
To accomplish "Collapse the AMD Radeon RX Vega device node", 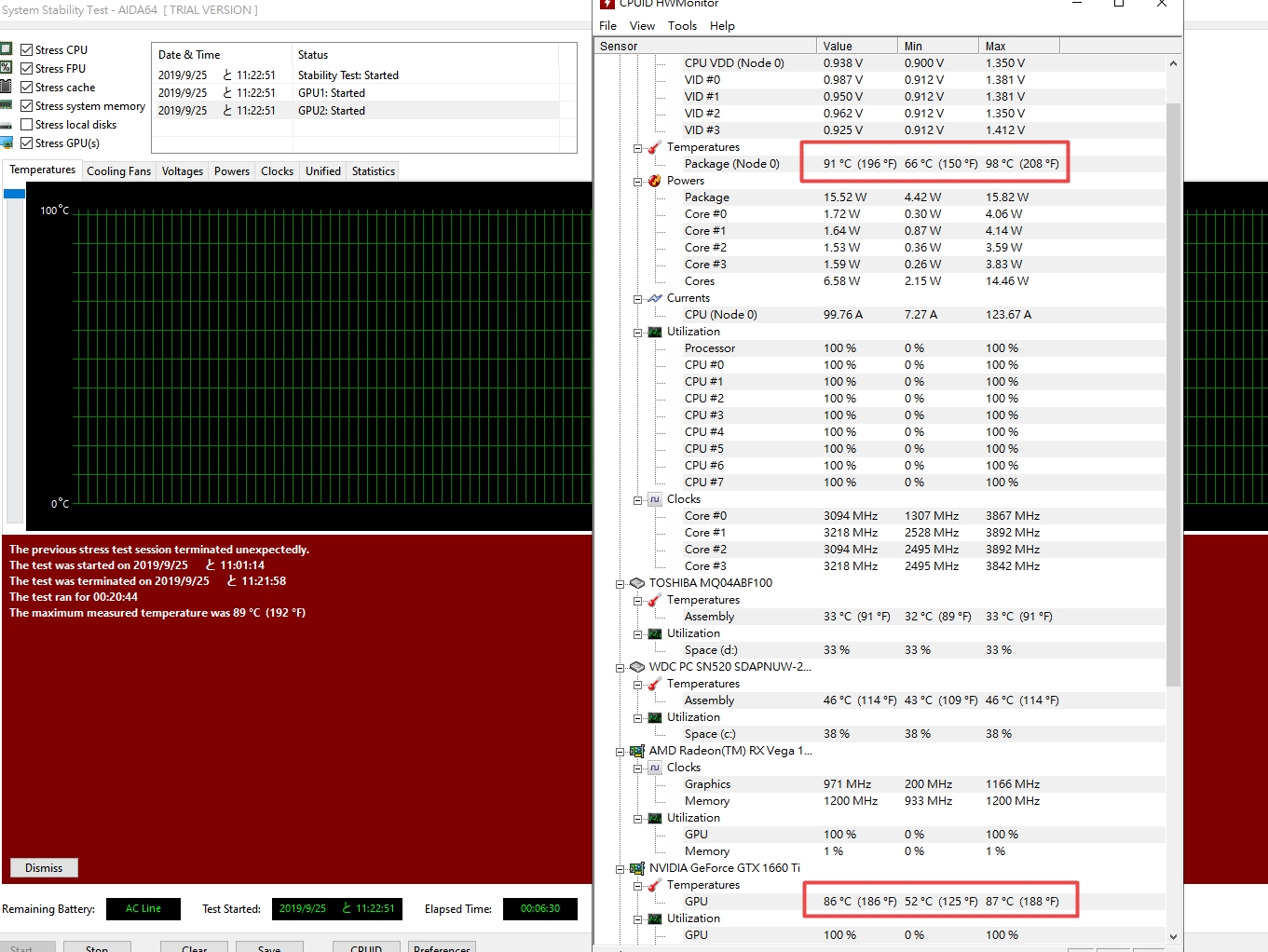I will [x=620, y=752].
